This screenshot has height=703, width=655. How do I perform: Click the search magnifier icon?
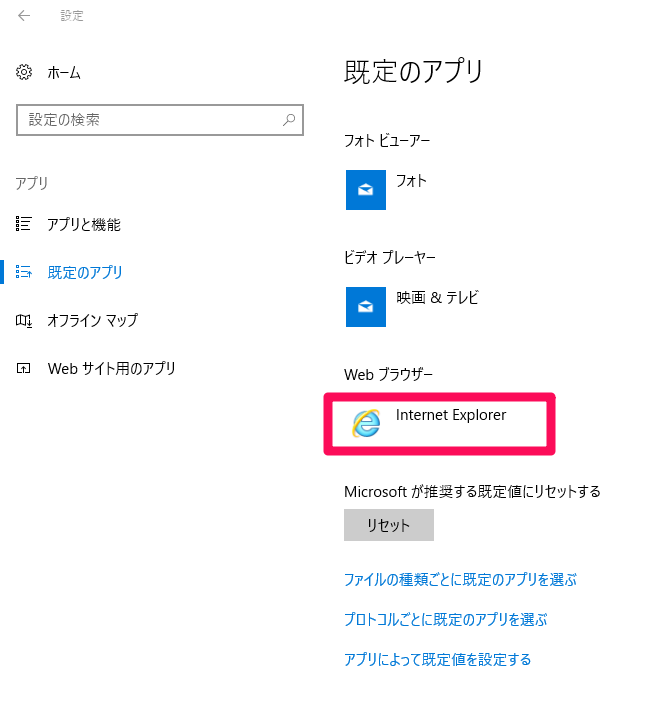pos(289,120)
